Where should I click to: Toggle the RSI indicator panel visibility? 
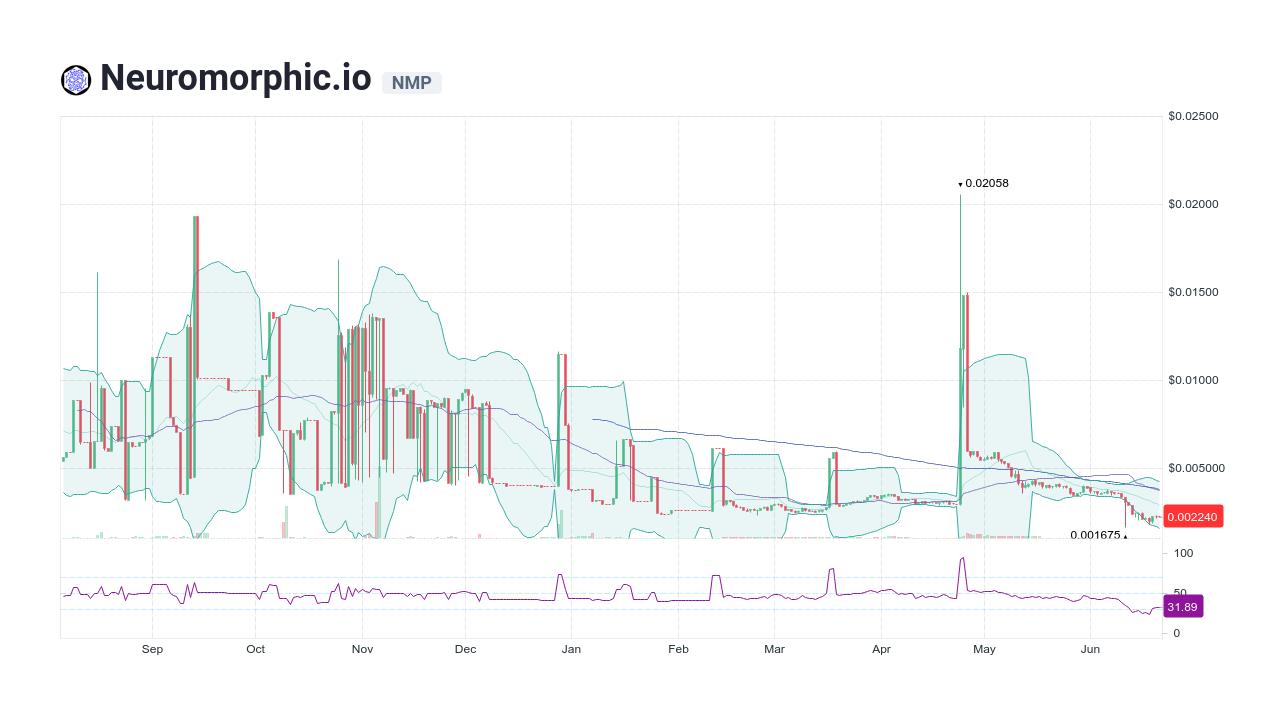tap(600, 590)
